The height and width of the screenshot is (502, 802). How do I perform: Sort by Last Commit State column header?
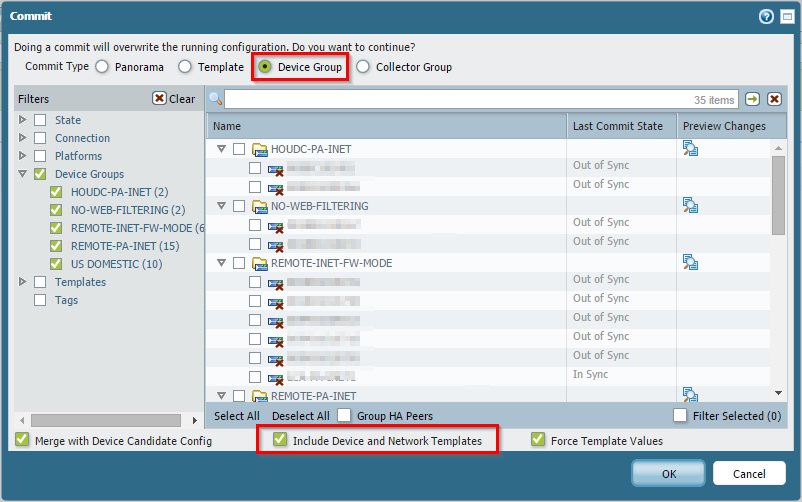(622, 126)
